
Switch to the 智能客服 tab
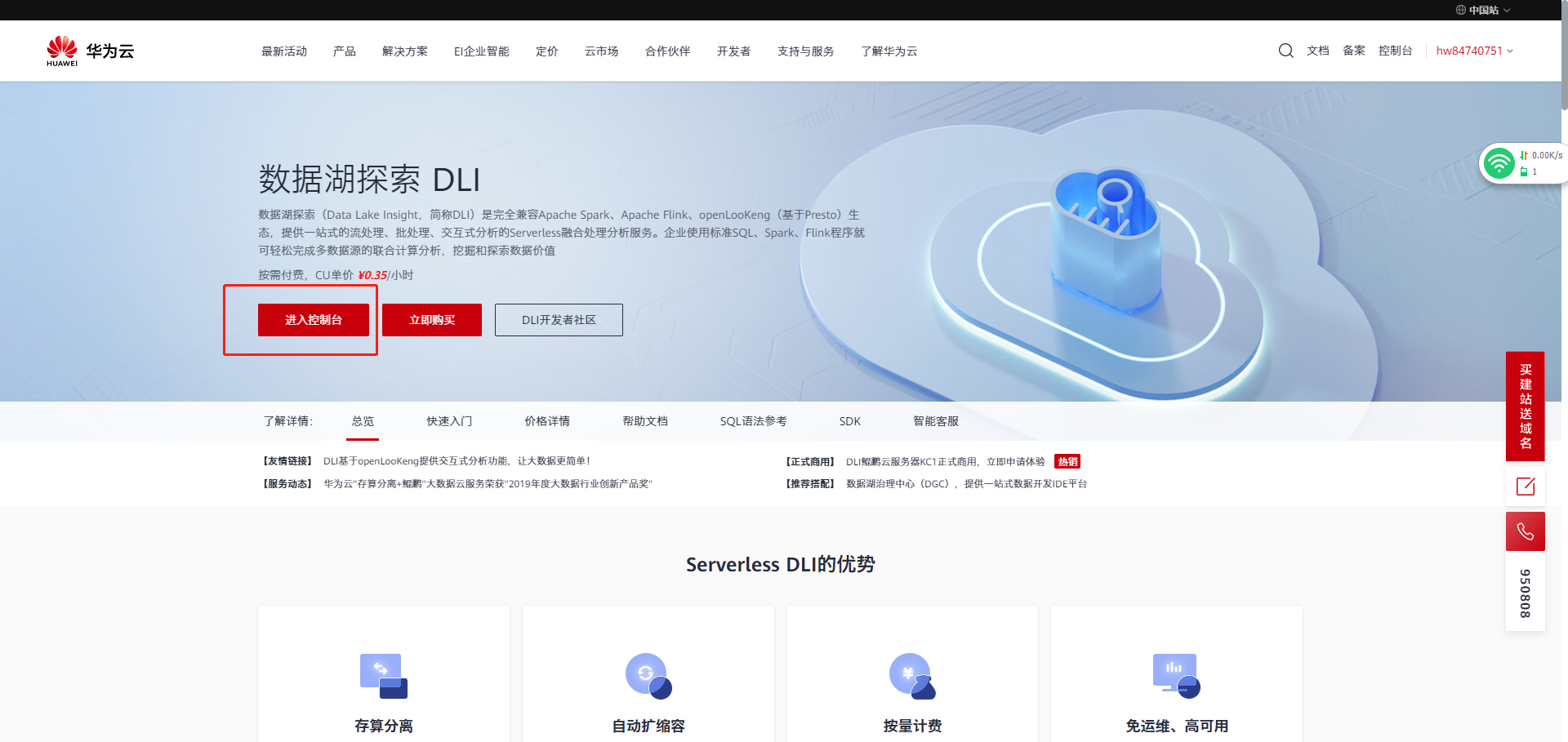(936, 421)
